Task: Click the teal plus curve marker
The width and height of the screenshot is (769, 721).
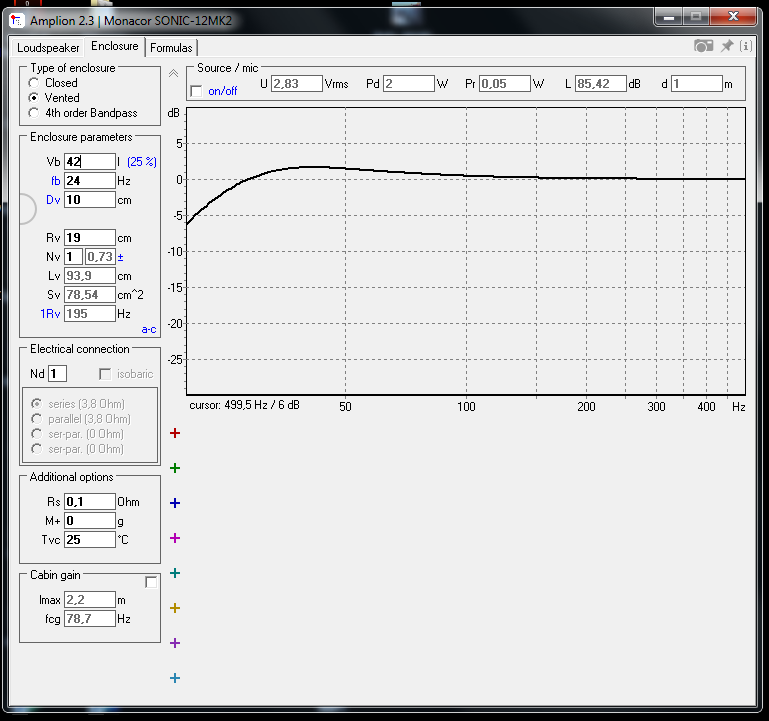Action: [x=175, y=573]
